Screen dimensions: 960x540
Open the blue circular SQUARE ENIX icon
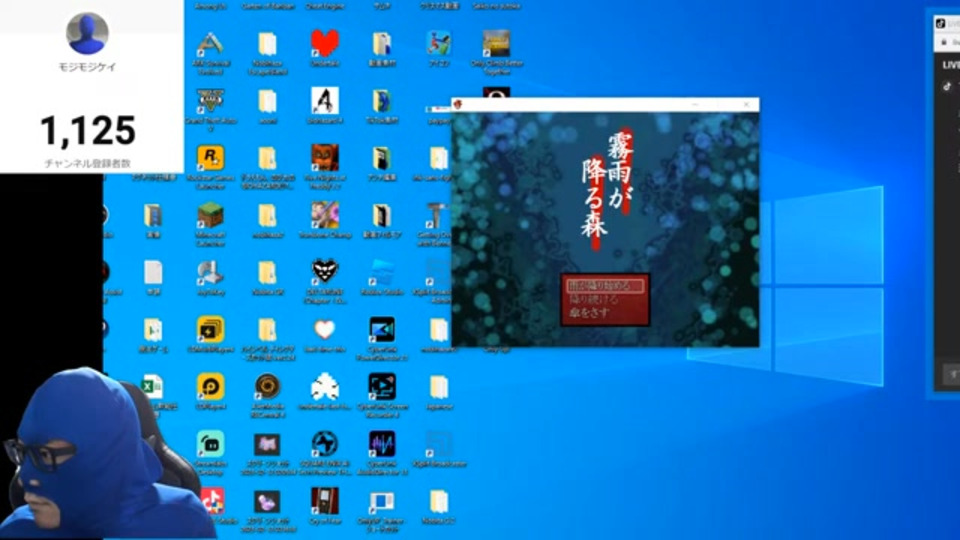coord(324,444)
